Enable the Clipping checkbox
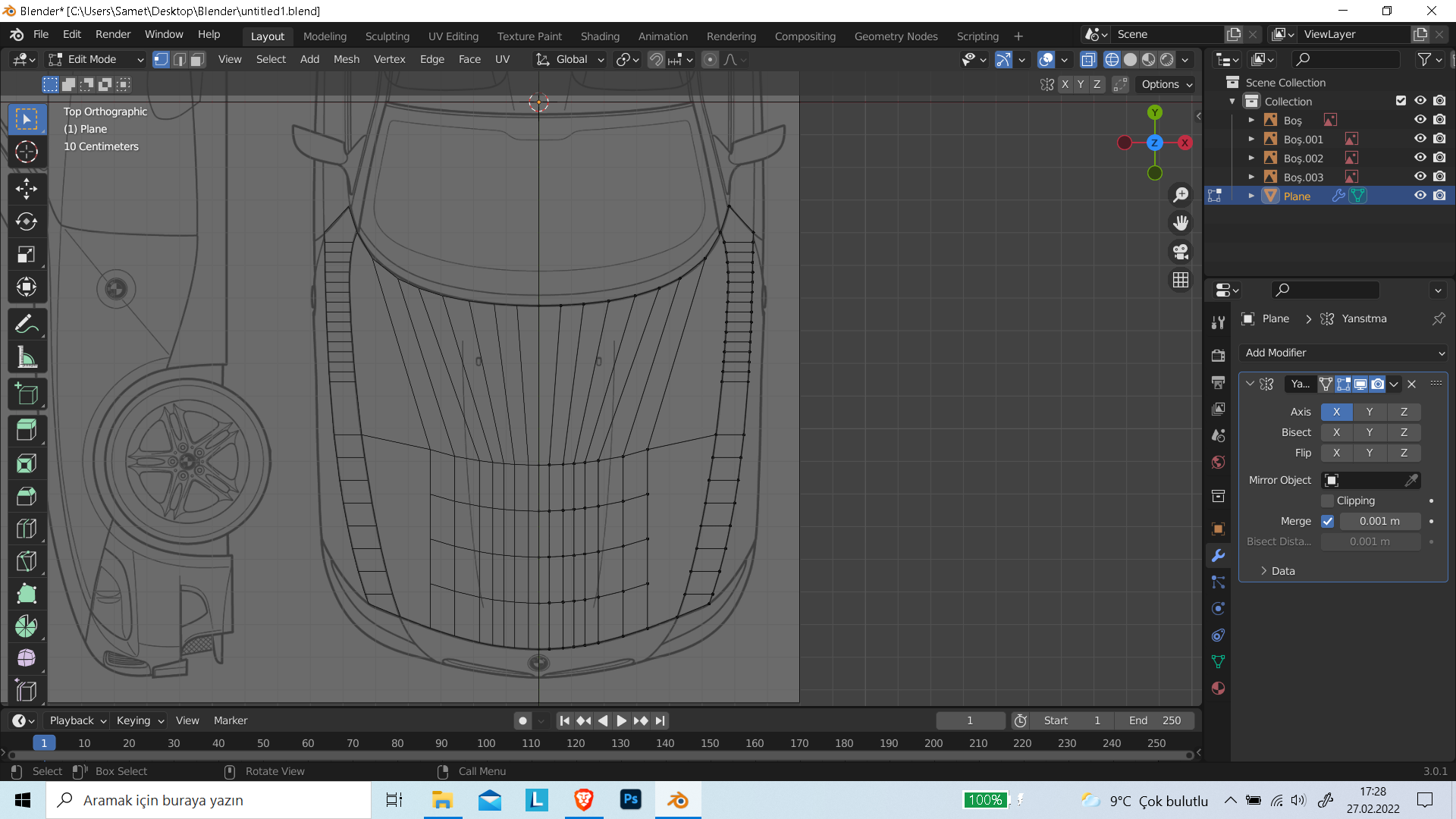 point(1327,500)
